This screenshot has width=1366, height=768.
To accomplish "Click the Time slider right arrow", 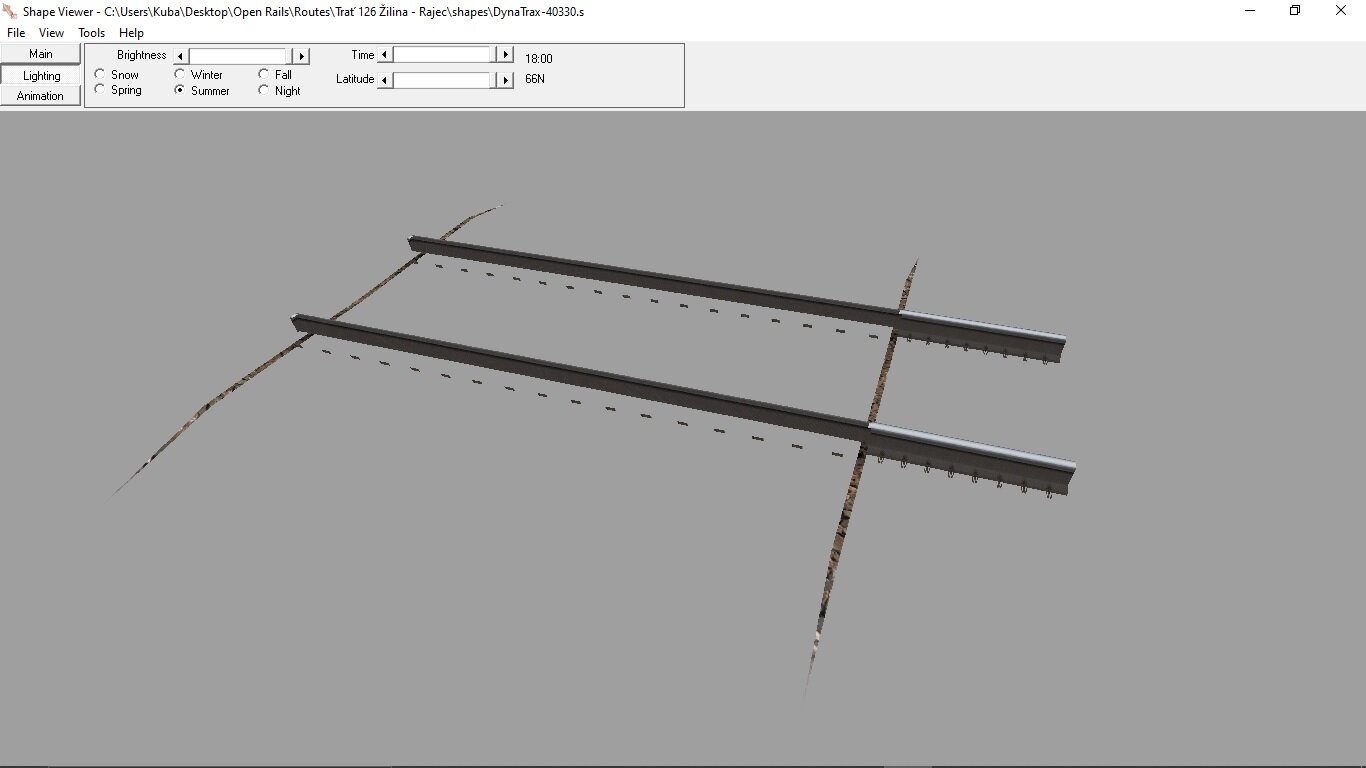I will pos(506,55).
